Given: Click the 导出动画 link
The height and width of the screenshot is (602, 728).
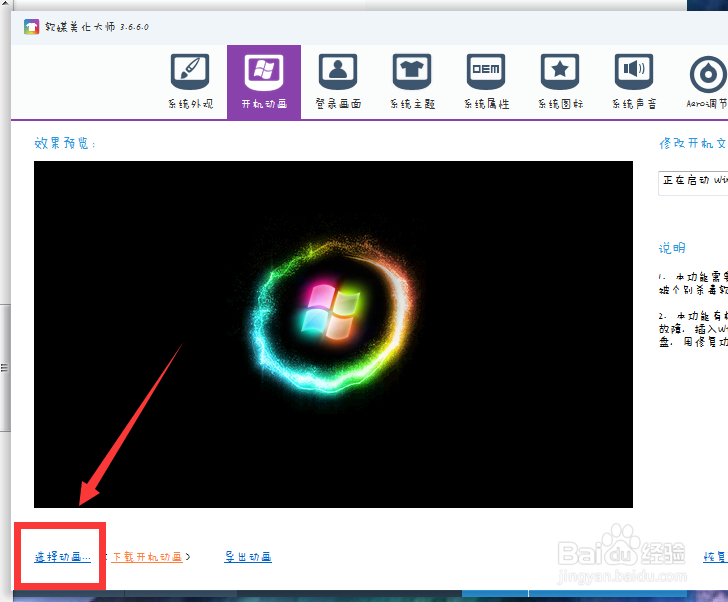Looking at the screenshot, I should 248,557.
